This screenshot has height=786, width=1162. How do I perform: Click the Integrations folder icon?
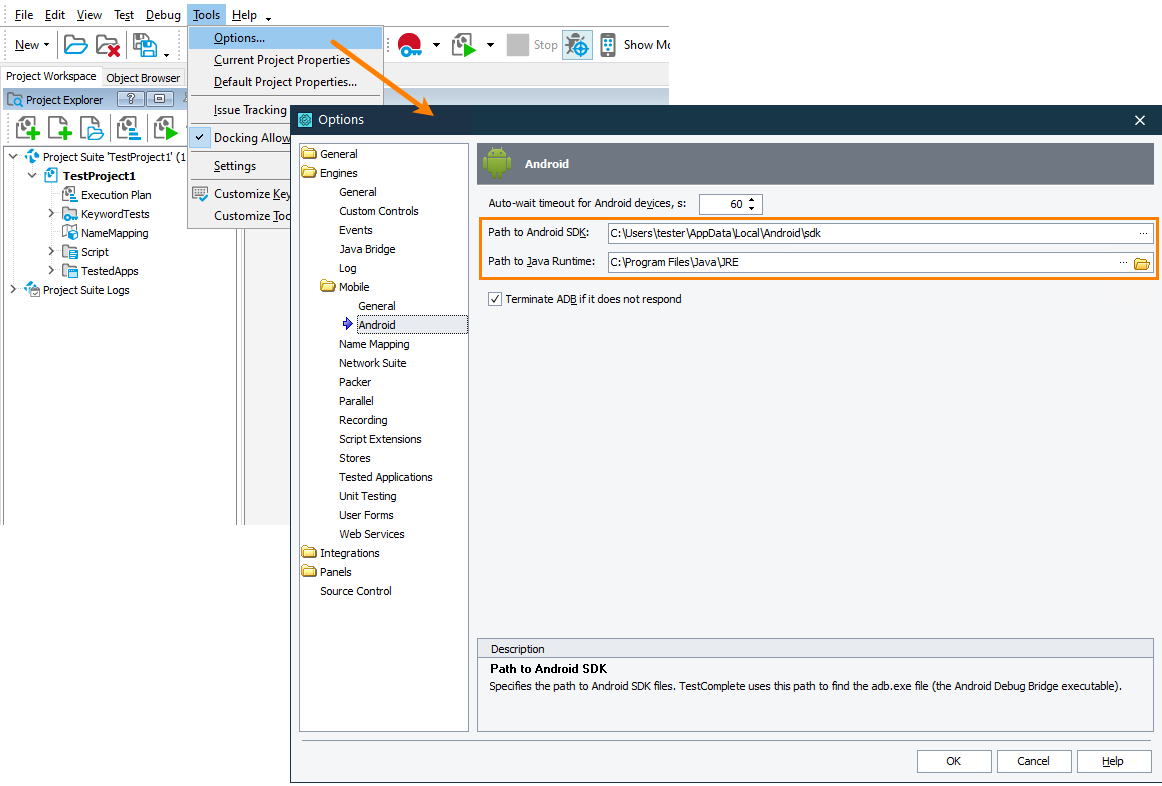click(309, 552)
